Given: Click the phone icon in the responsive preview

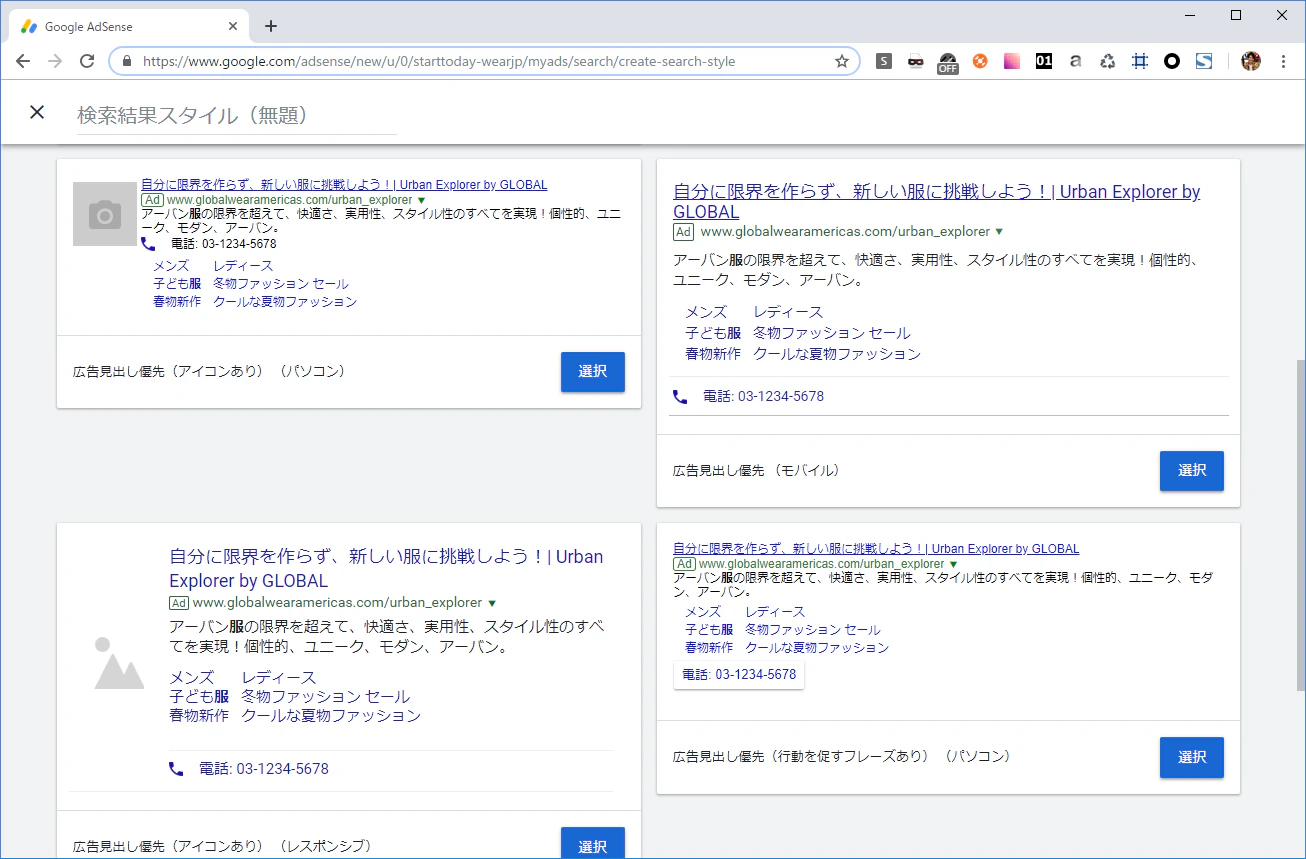Looking at the screenshot, I should click(176, 769).
